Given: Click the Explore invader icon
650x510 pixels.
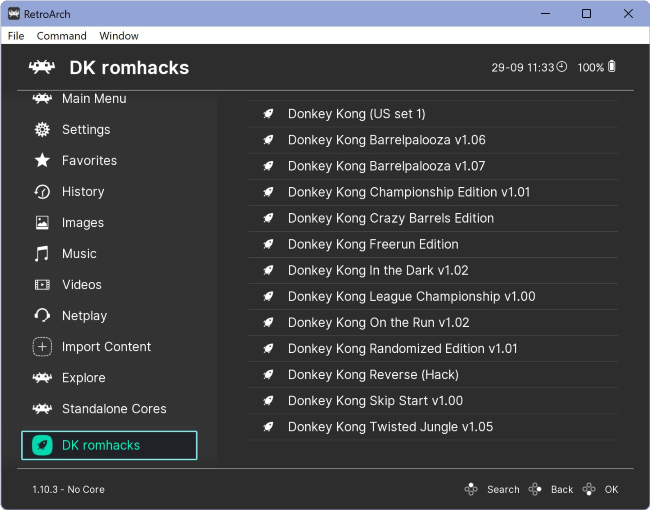Looking at the screenshot, I should click(x=42, y=378).
